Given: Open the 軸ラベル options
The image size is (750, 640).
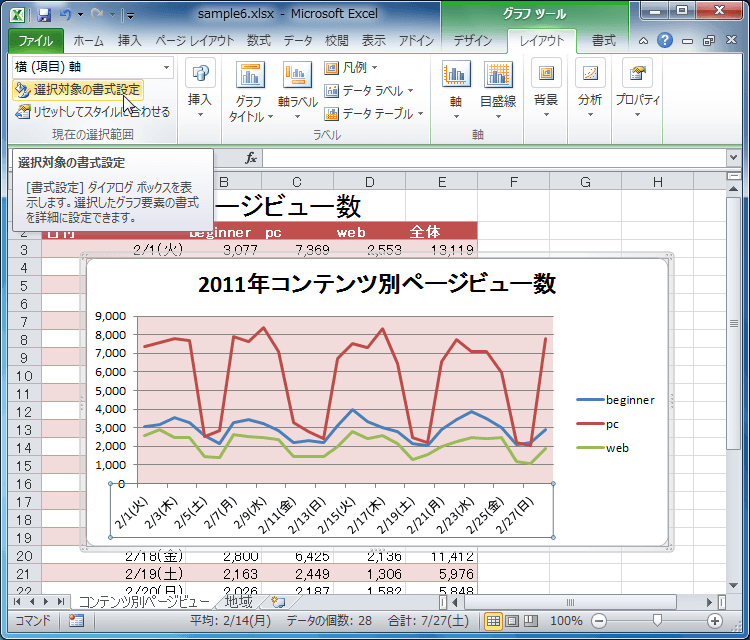Looking at the screenshot, I should (298, 91).
